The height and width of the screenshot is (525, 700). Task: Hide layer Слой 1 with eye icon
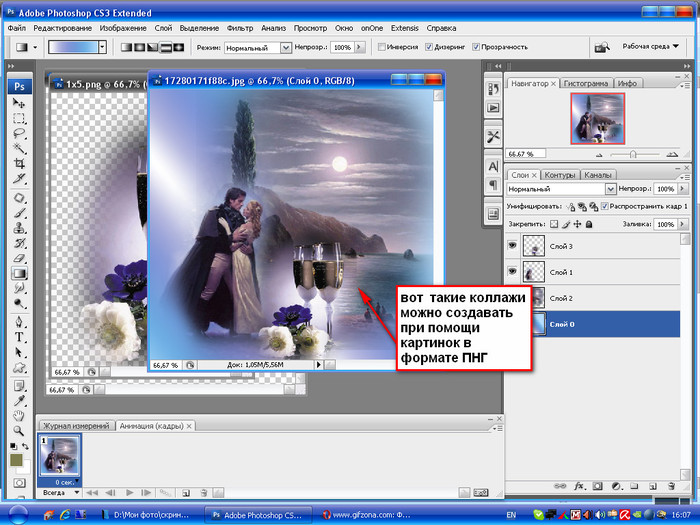512,271
